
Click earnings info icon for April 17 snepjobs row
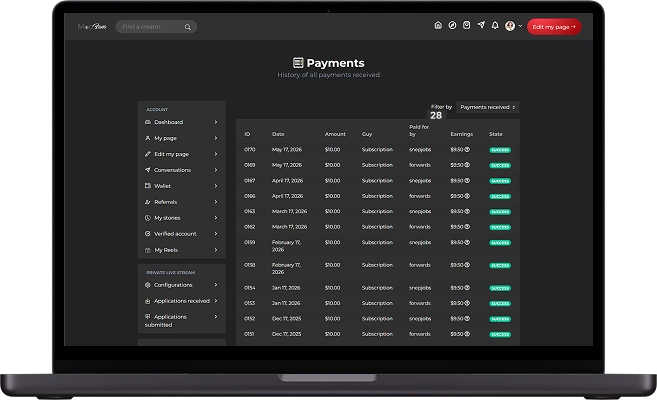[x=467, y=180]
